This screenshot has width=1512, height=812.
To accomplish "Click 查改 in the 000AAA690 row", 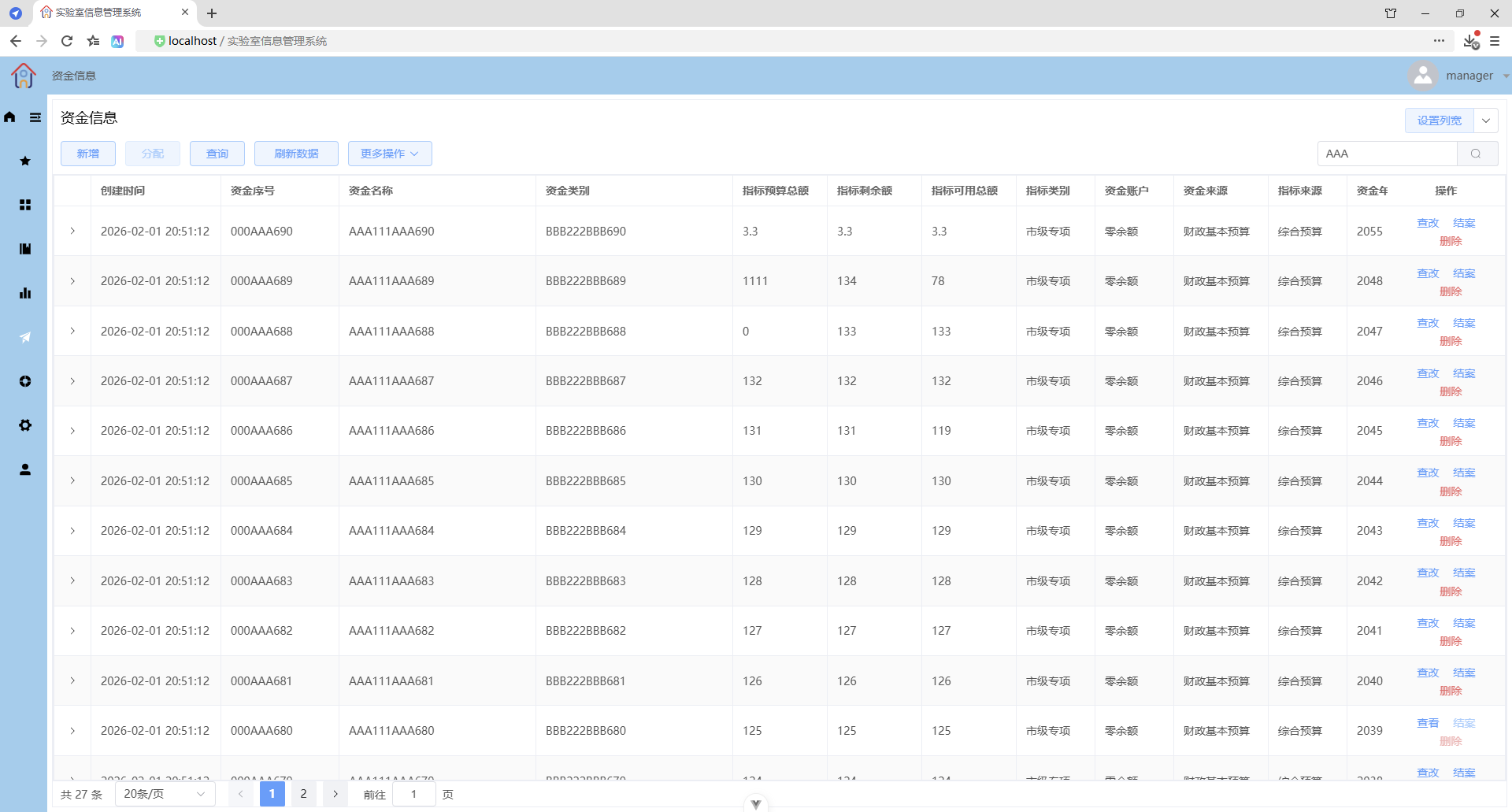I will point(1428,223).
